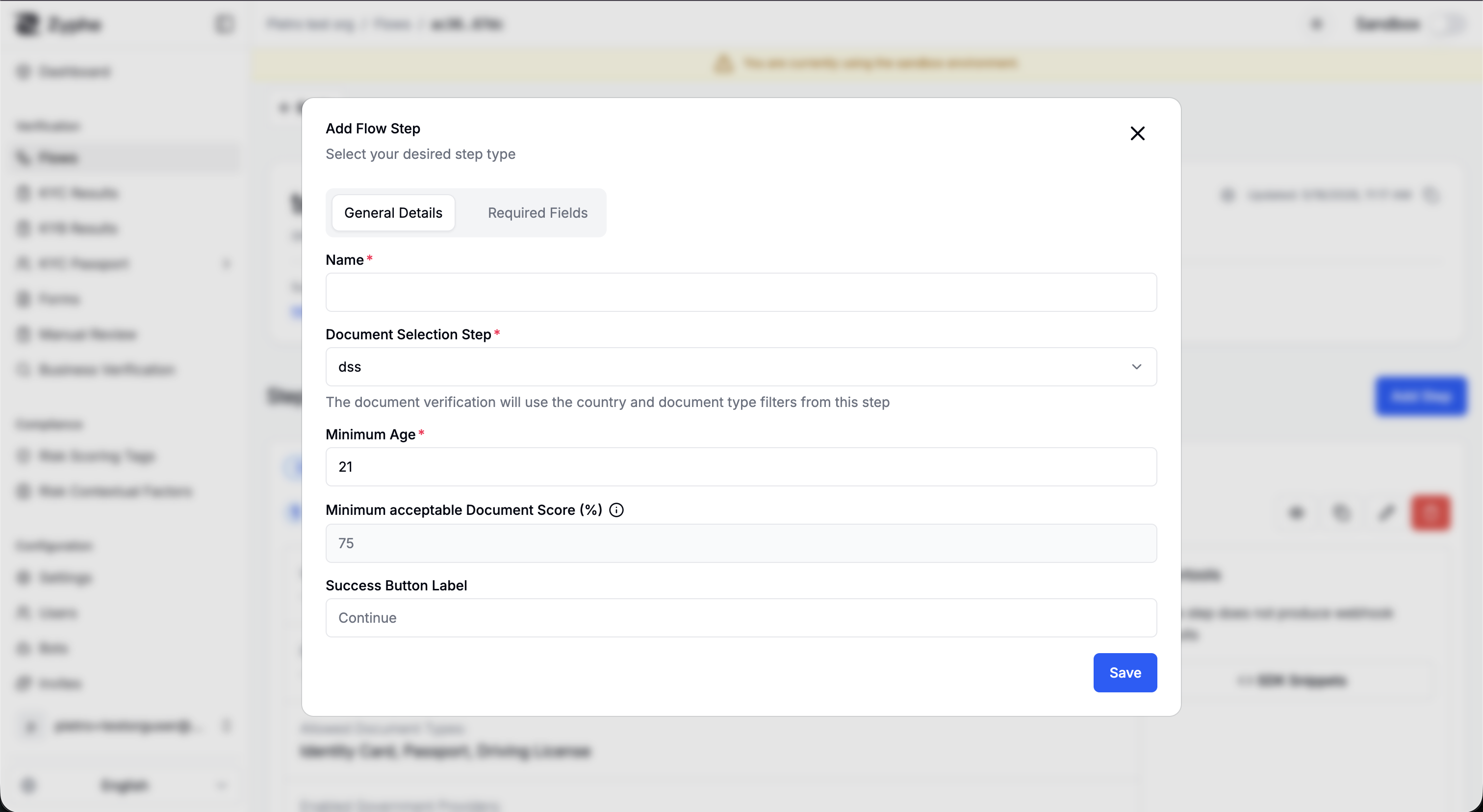This screenshot has width=1483, height=812.
Task: Switch to the General Details tab
Action: (393, 213)
